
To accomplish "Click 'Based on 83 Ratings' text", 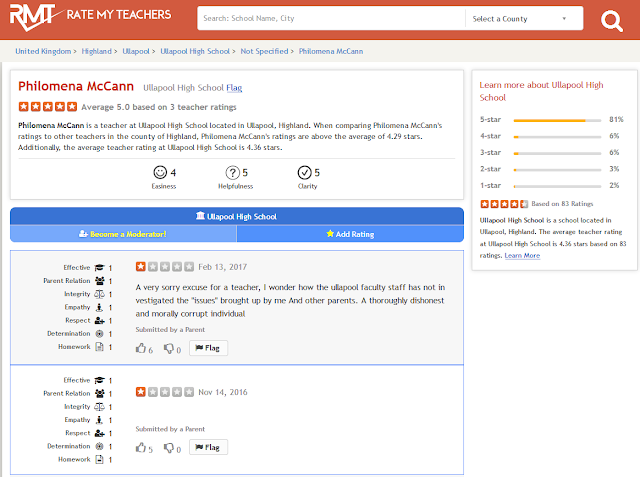I will [x=562, y=204].
